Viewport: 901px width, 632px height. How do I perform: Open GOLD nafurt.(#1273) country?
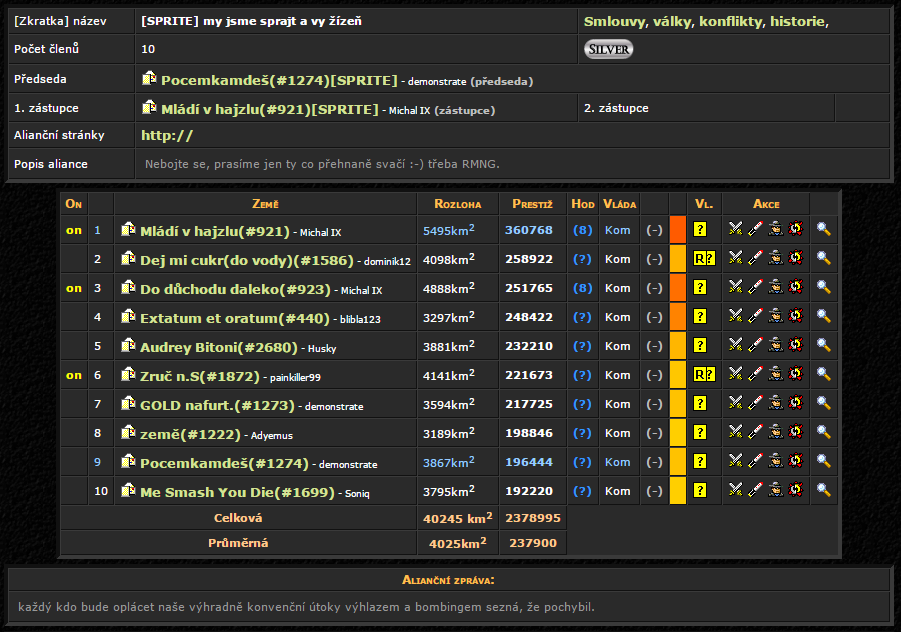pyautogui.click(x=217, y=405)
